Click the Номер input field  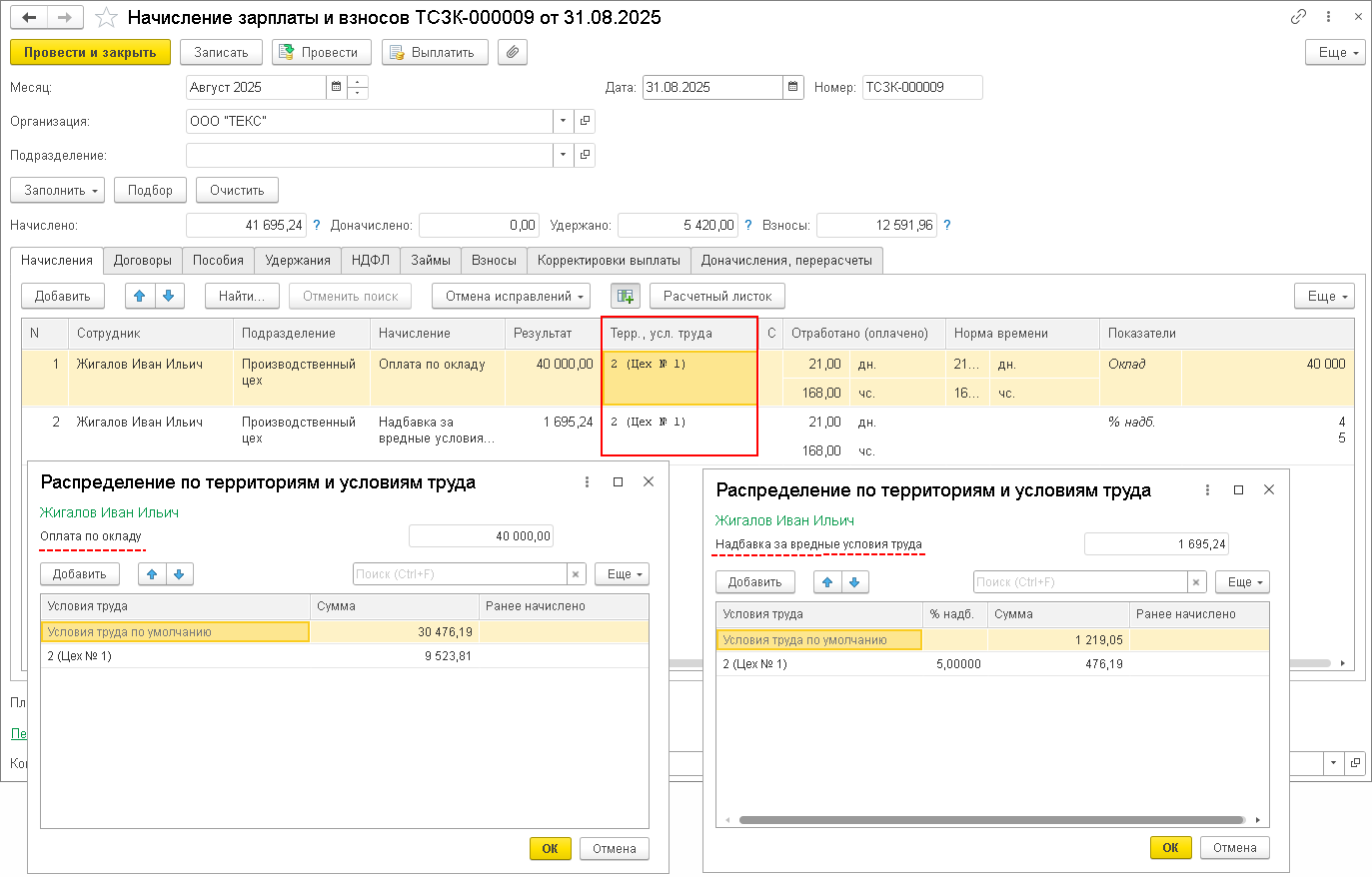(921, 88)
